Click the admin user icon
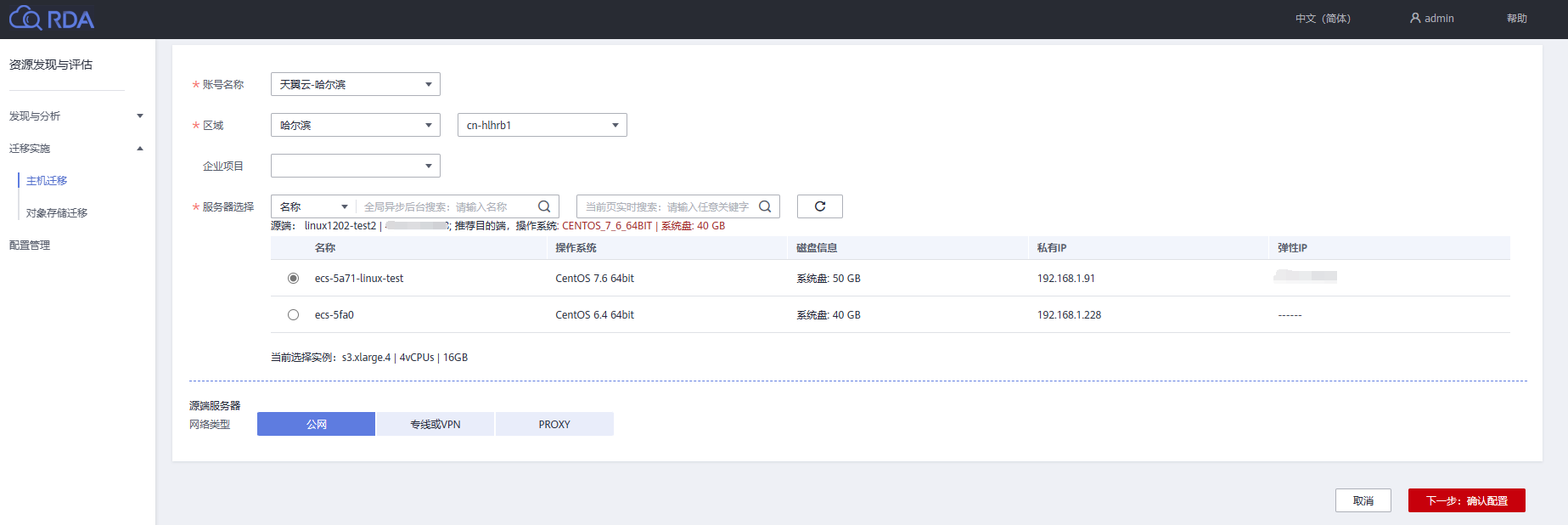1568x525 pixels. (x=1414, y=18)
